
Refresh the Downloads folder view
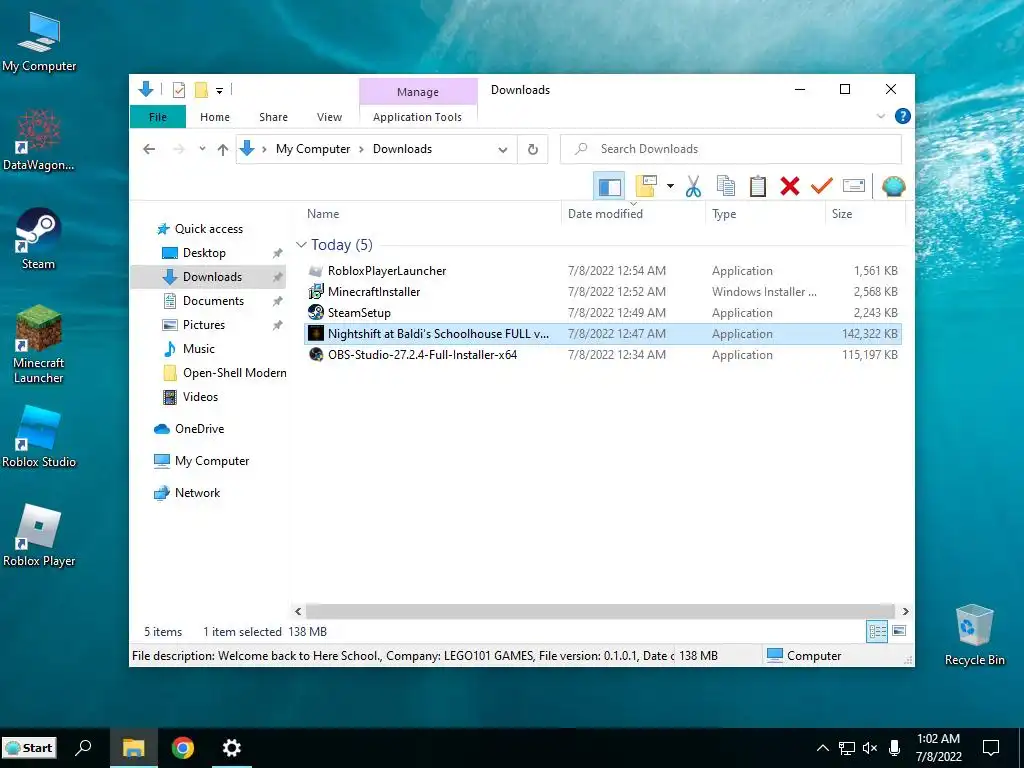pyautogui.click(x=533, y=150)
